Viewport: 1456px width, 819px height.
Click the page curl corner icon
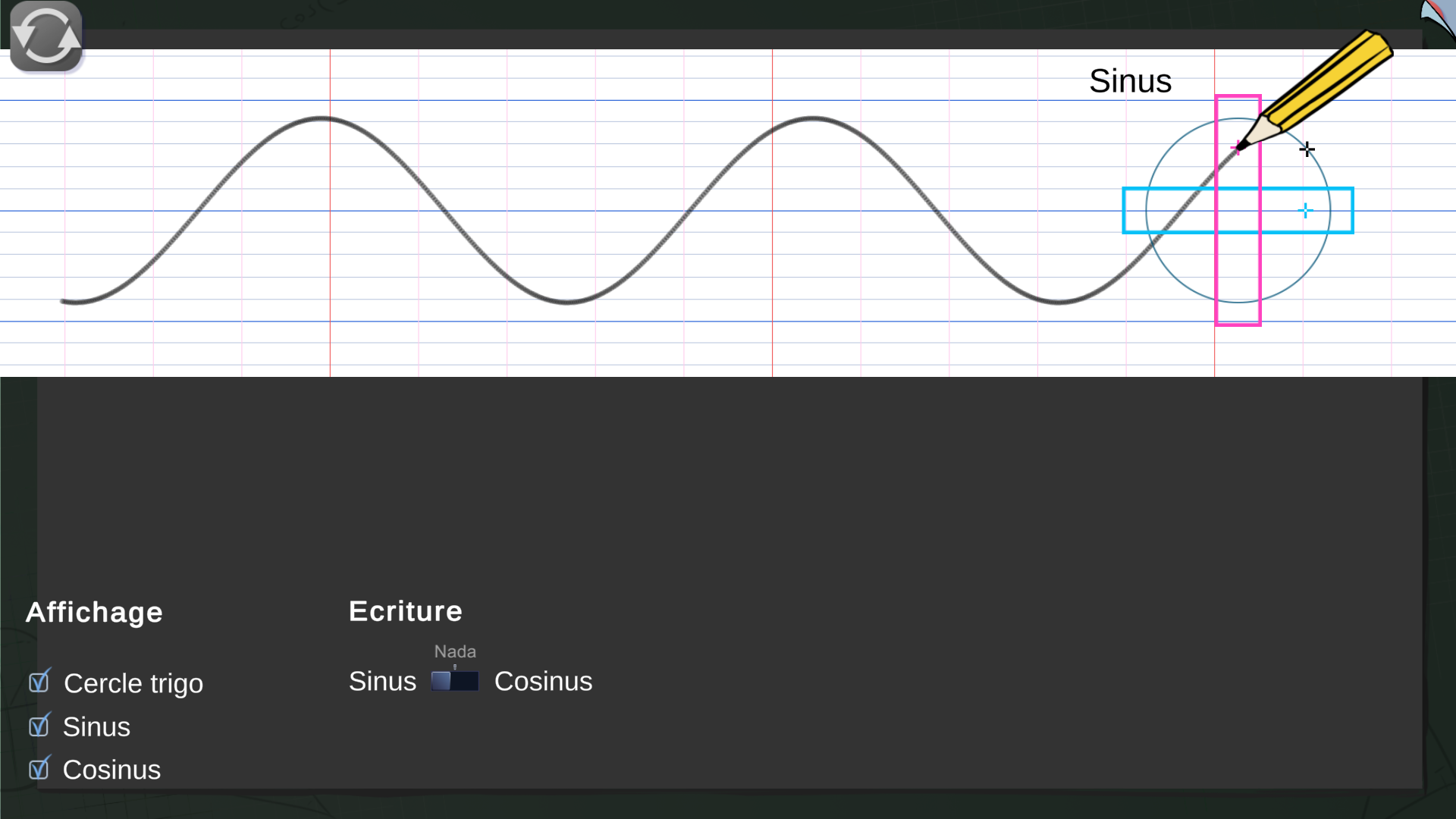click(1438, 17)
